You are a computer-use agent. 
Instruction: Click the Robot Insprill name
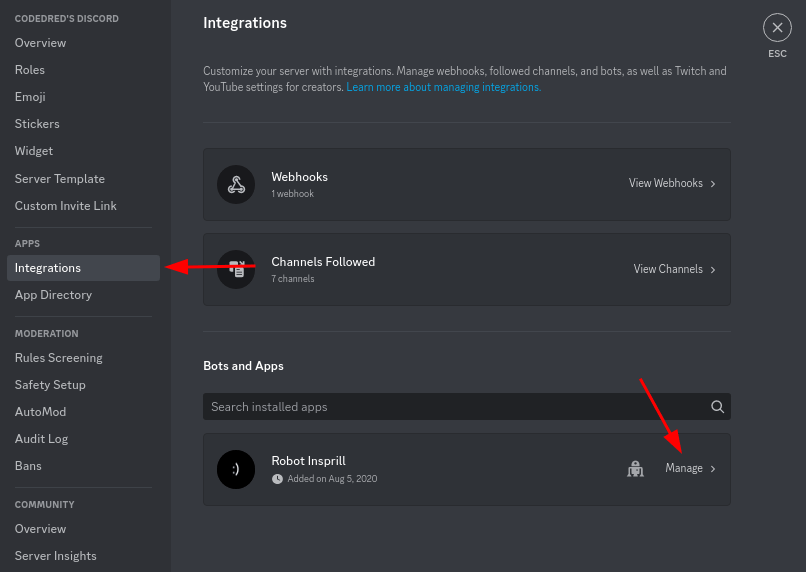tap(308, 461)
